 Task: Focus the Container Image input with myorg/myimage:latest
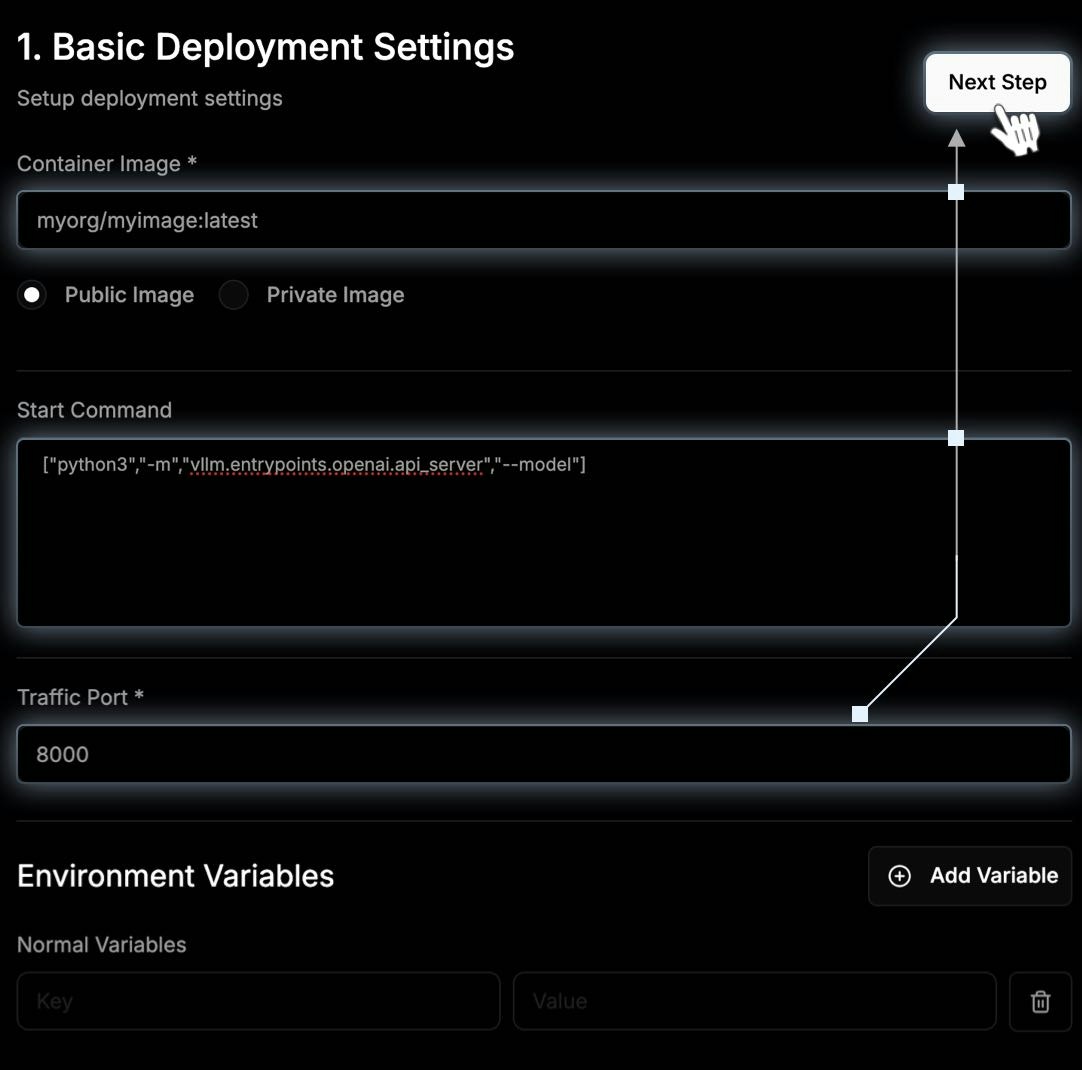click(x=544, y=220)
